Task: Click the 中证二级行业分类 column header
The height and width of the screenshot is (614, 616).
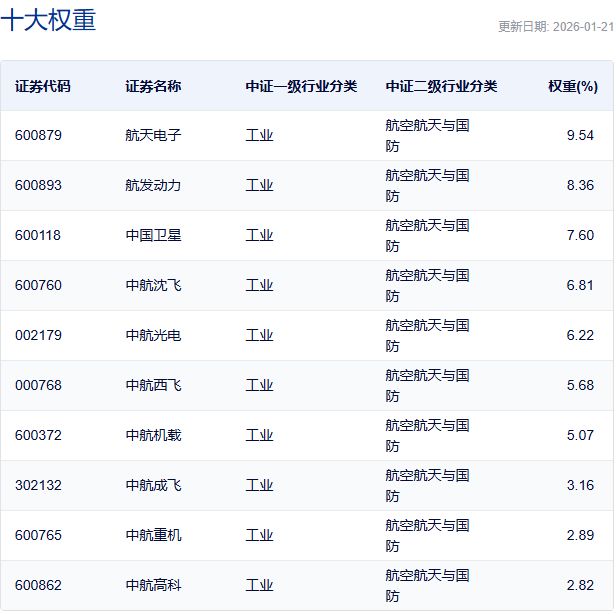Action: [442, 86]
